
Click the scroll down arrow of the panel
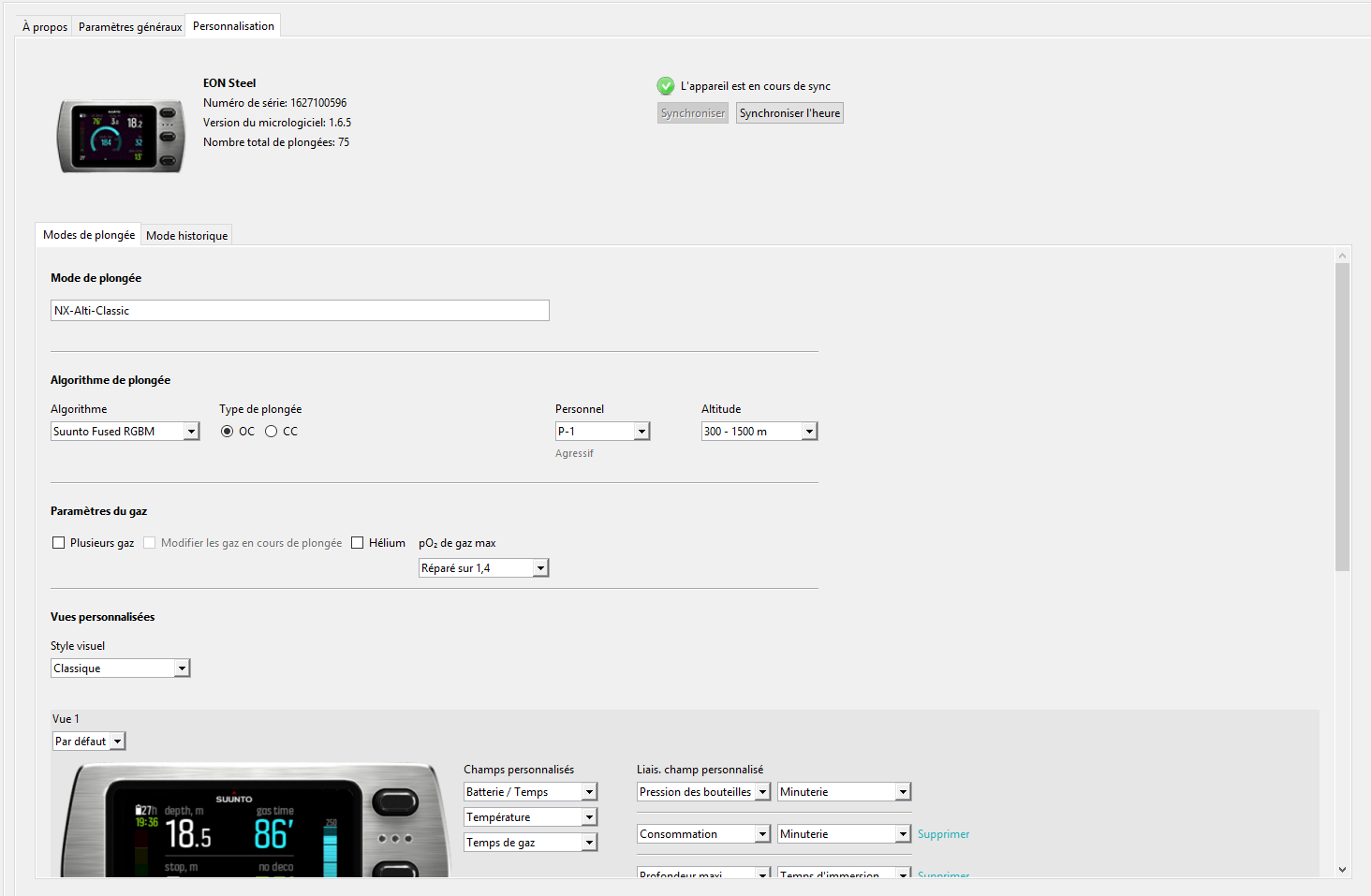click(x=1343, y=870)
